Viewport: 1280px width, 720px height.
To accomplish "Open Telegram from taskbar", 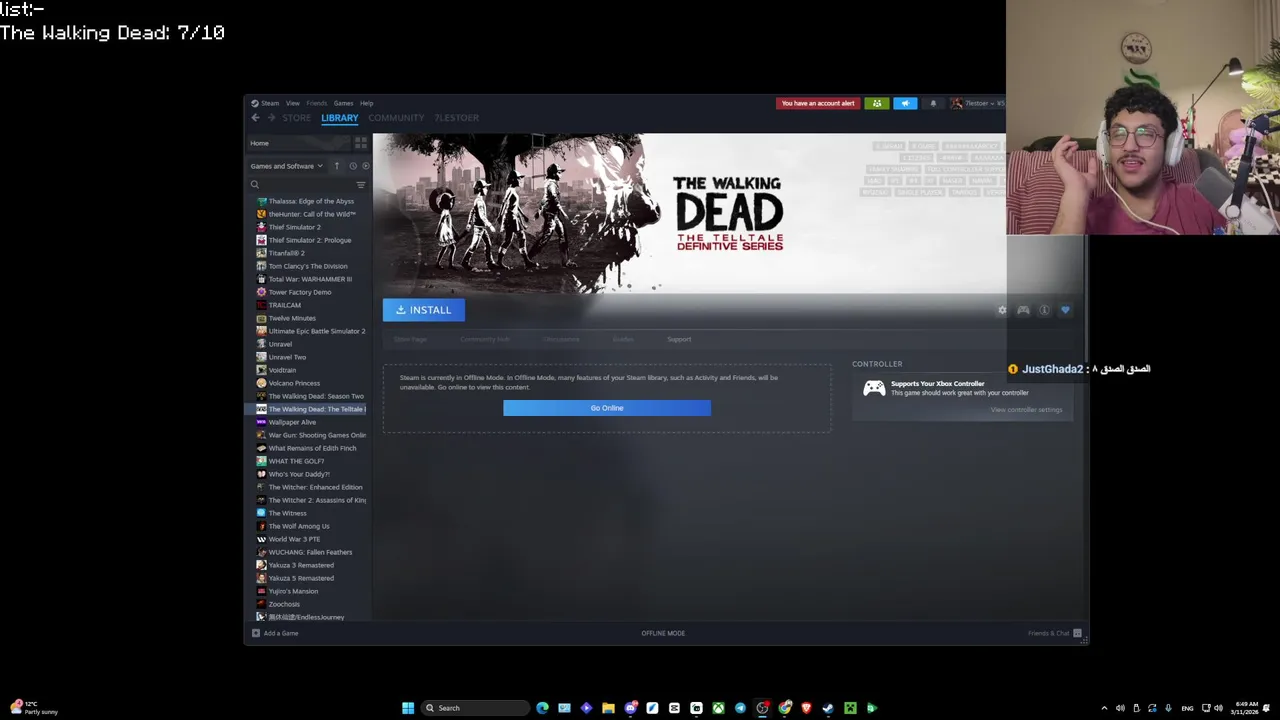I will coord(740,708).
